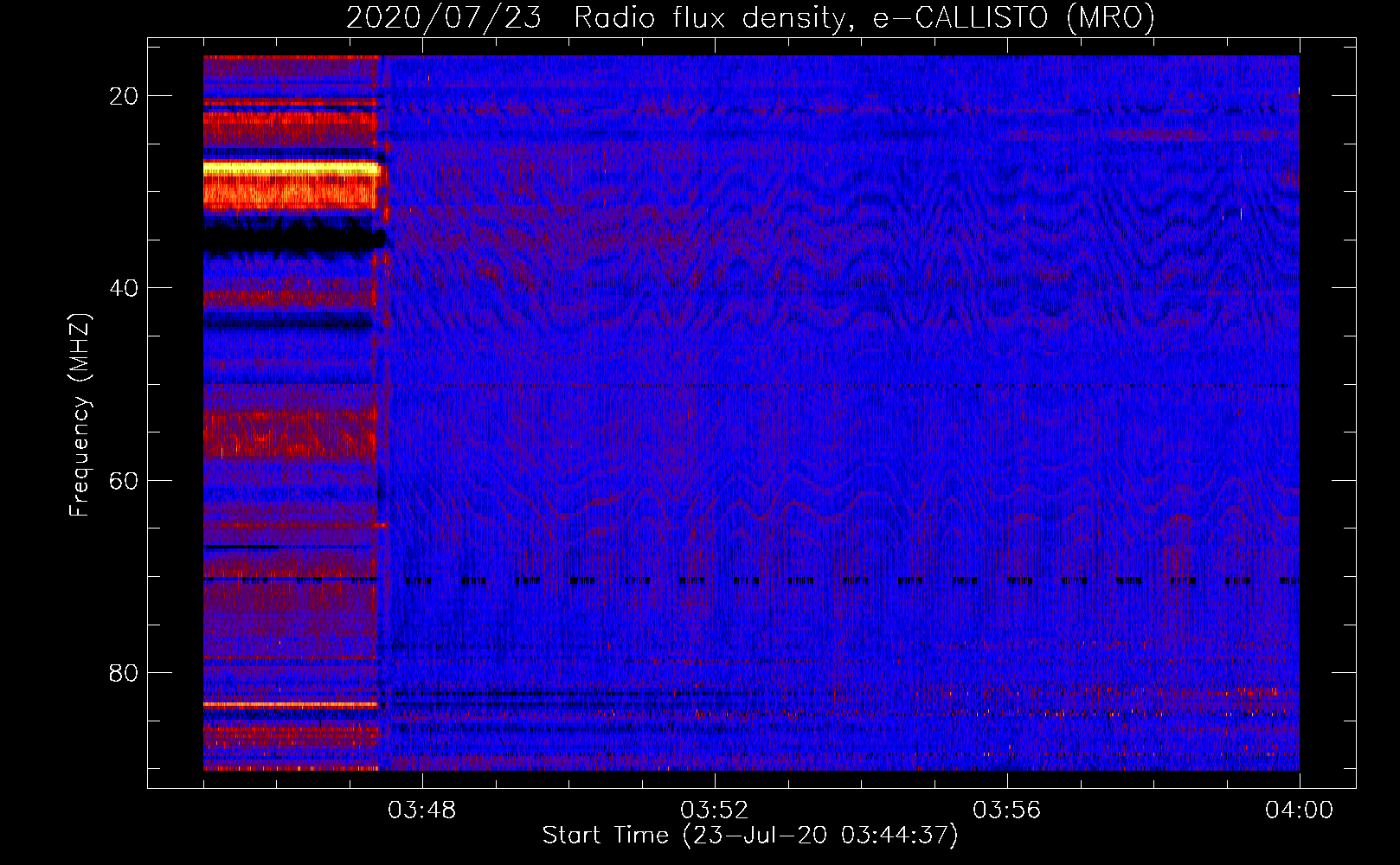Image resolution: width=1400 pixels, height=865 pixels.
Task: Click the 20 MHz frequency tick label
Action: click(x=125, y=96)
